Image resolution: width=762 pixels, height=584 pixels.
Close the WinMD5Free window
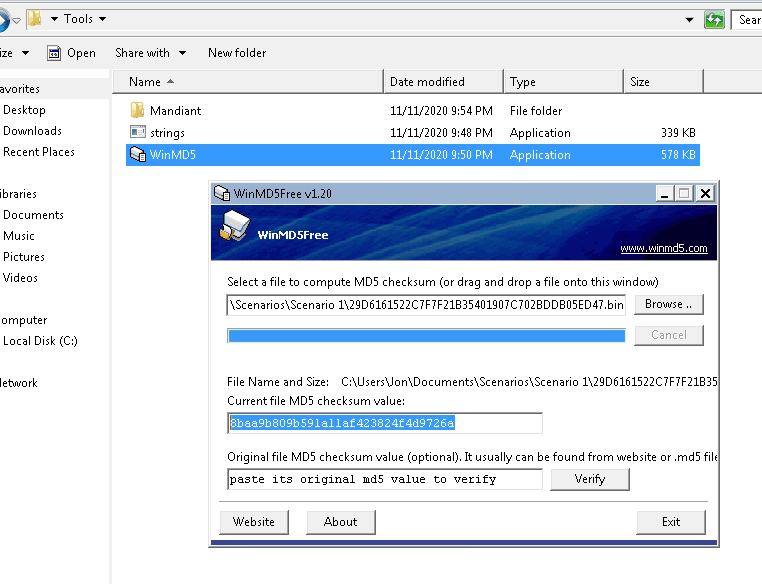pyautogui.click(x=705, y=193)
